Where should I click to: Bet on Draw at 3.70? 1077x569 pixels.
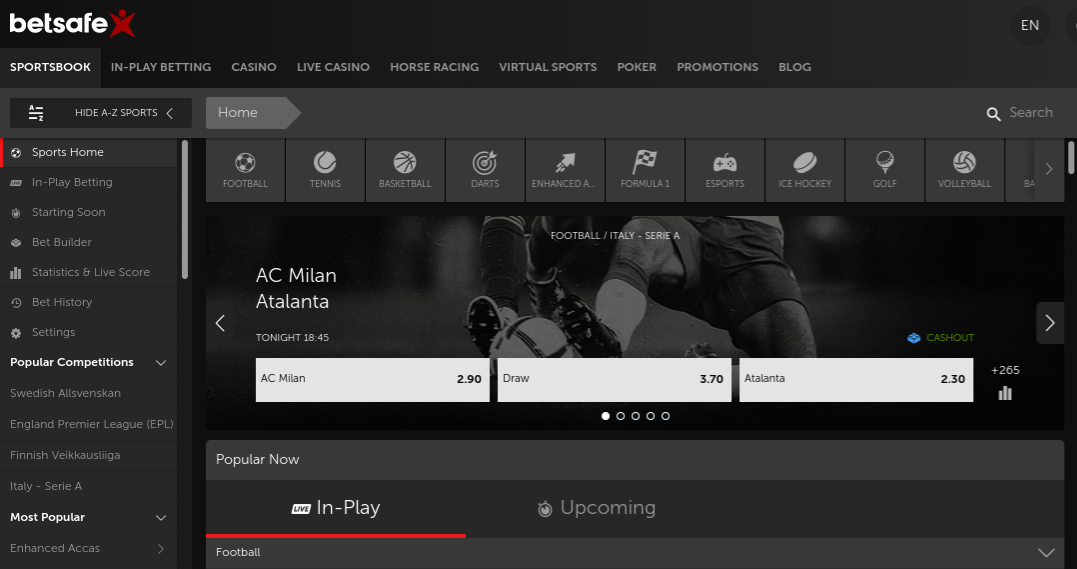614,379
